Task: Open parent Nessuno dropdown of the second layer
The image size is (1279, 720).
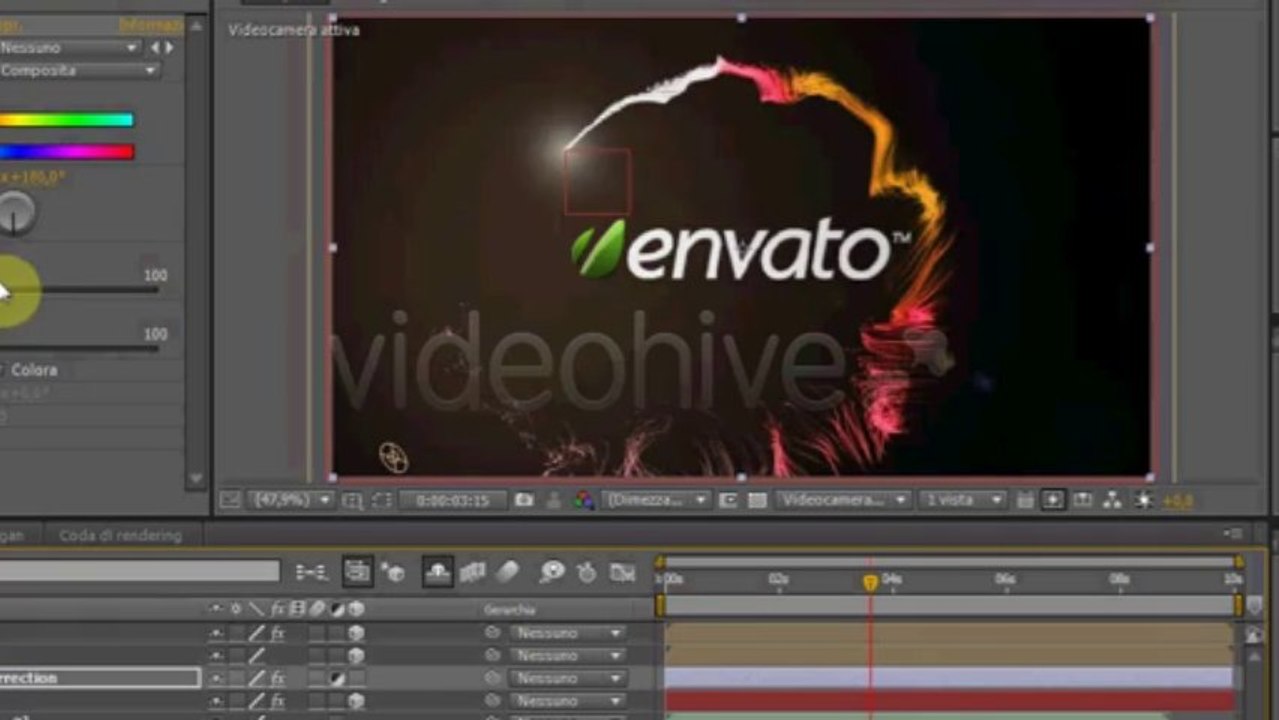Action: (567, 656)
